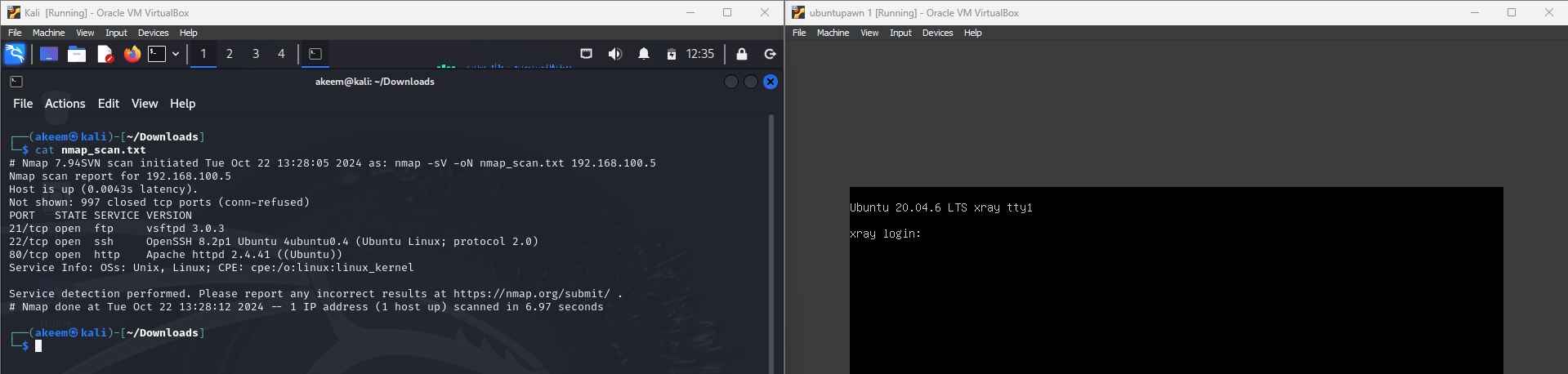Launch the text editor icon in Kali panel
1568x374 pixels.
click(x=105, y=54)
